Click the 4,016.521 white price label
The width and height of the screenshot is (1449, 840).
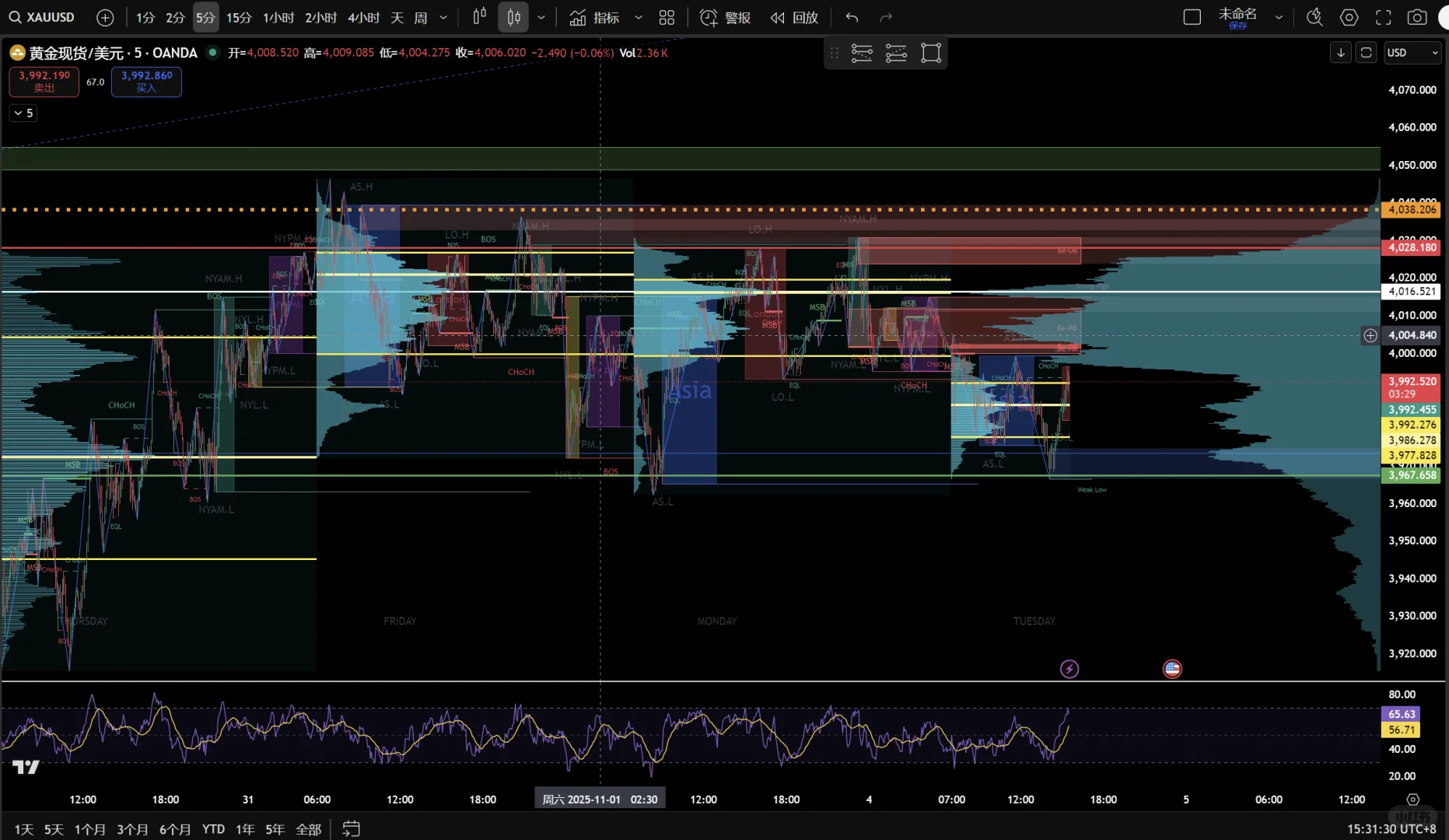(x=1412, y=292)
